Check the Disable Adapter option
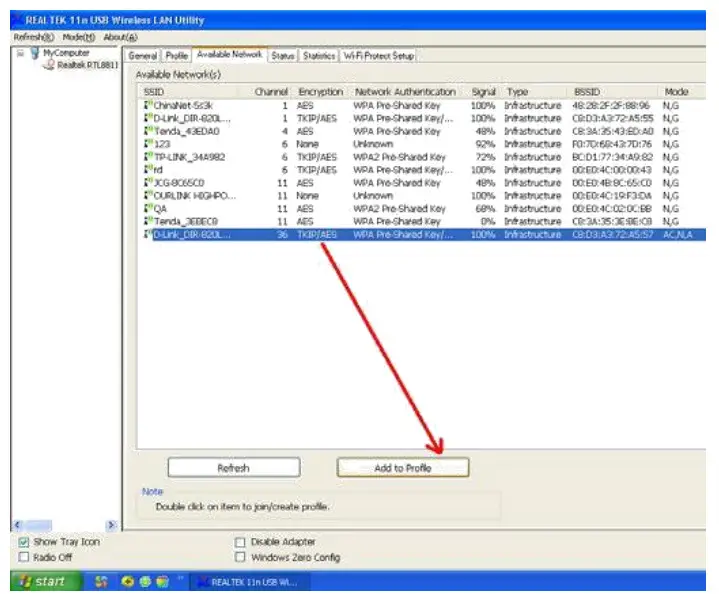 tap(240, 542)
